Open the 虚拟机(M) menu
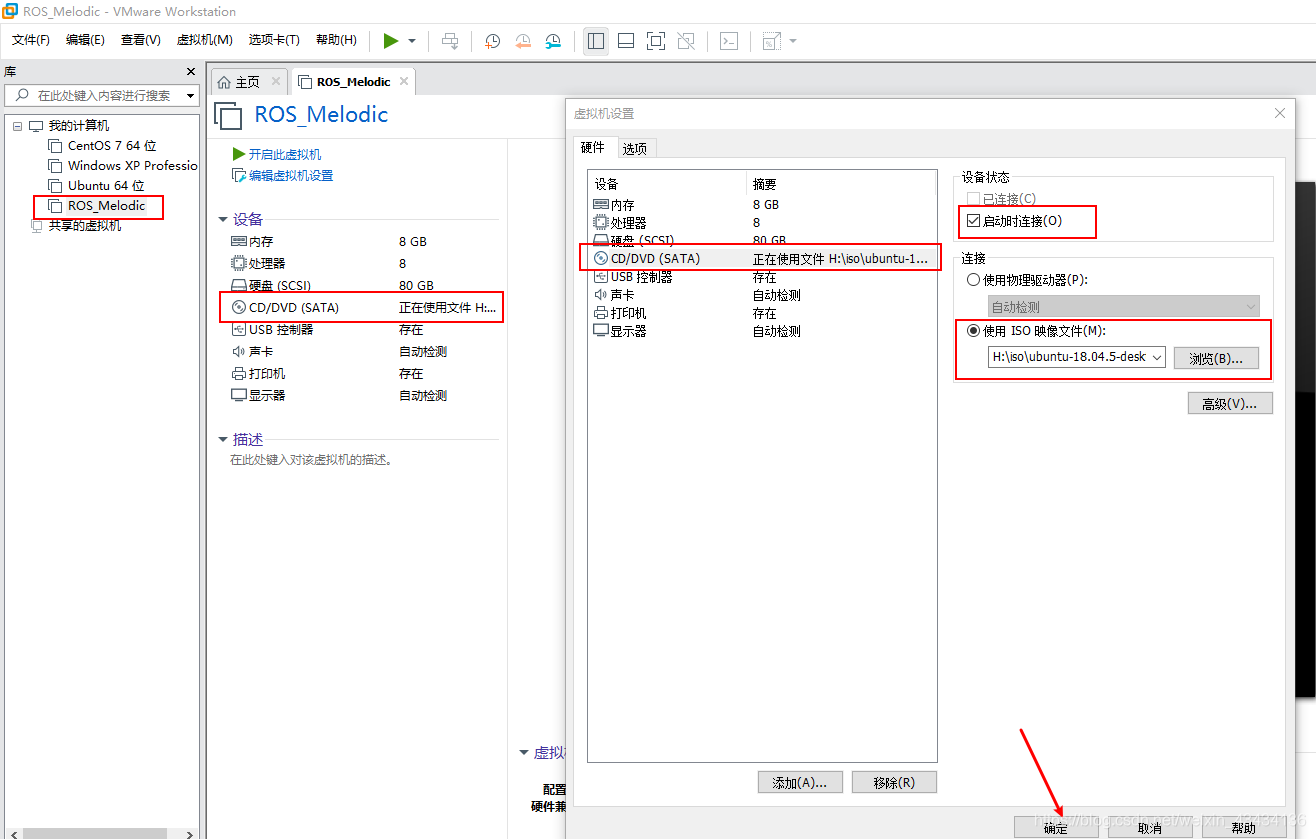This screenshot has height=839, width=1316. pyautogui.click(x=204, y=40)
